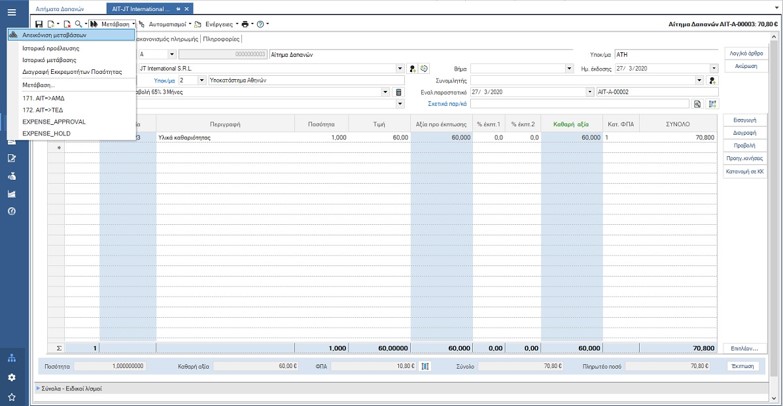Open the Πληροφορίες tab
Screen dimensions: 783x406
(x=221, y=38)
